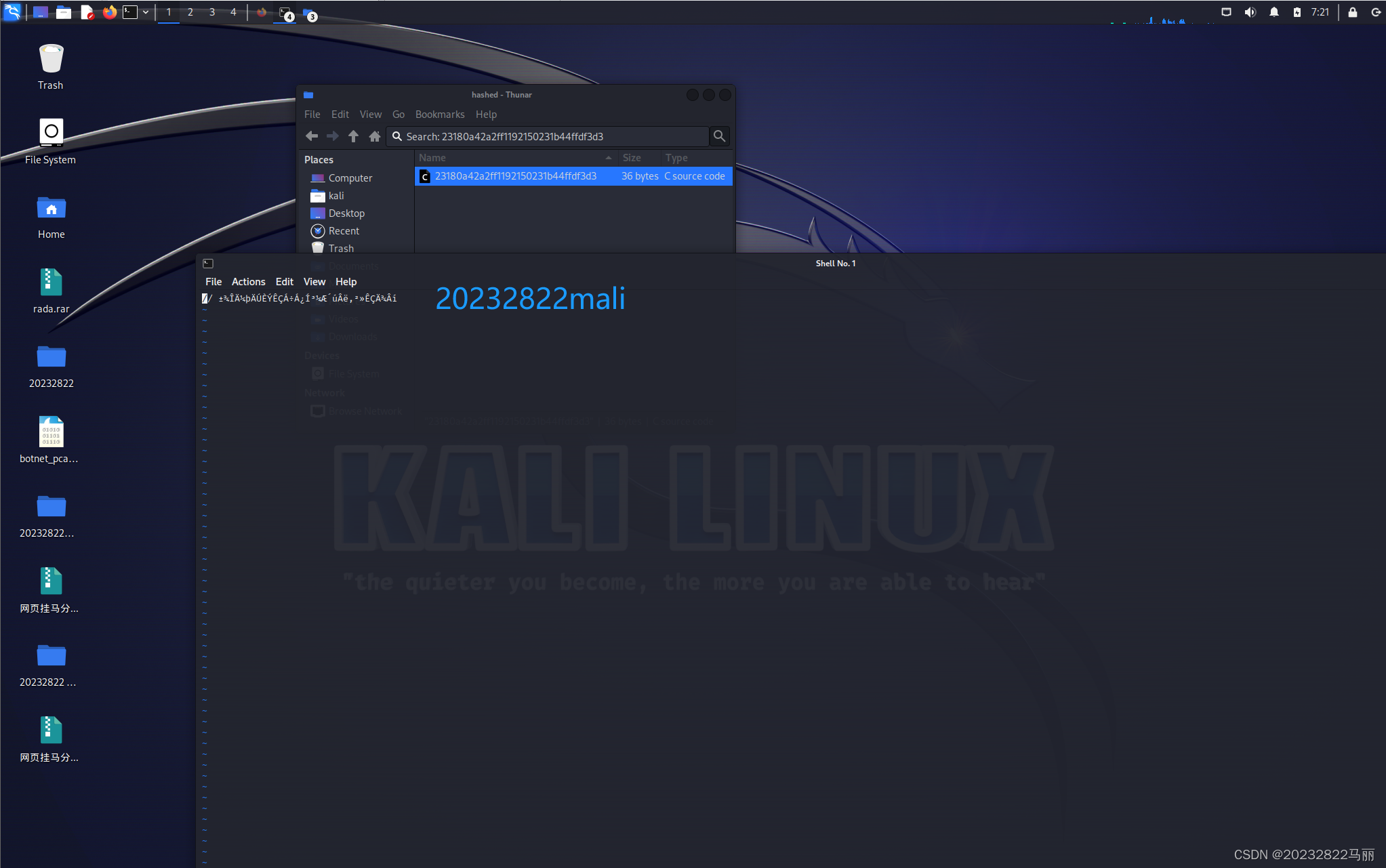The height and width of the screenshot is (868, 1386).
Task: Sort Thunar files by Name column
Action: 516,158
